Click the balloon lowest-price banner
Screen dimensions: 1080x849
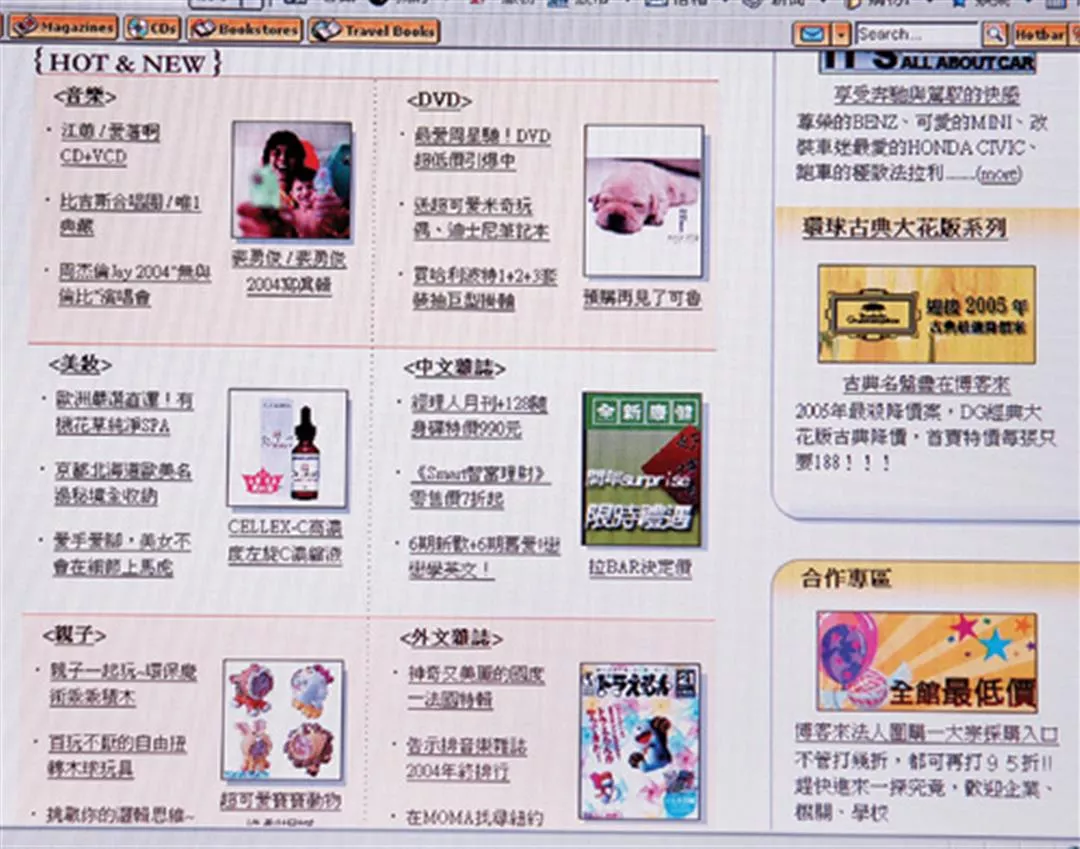point(926,662)
